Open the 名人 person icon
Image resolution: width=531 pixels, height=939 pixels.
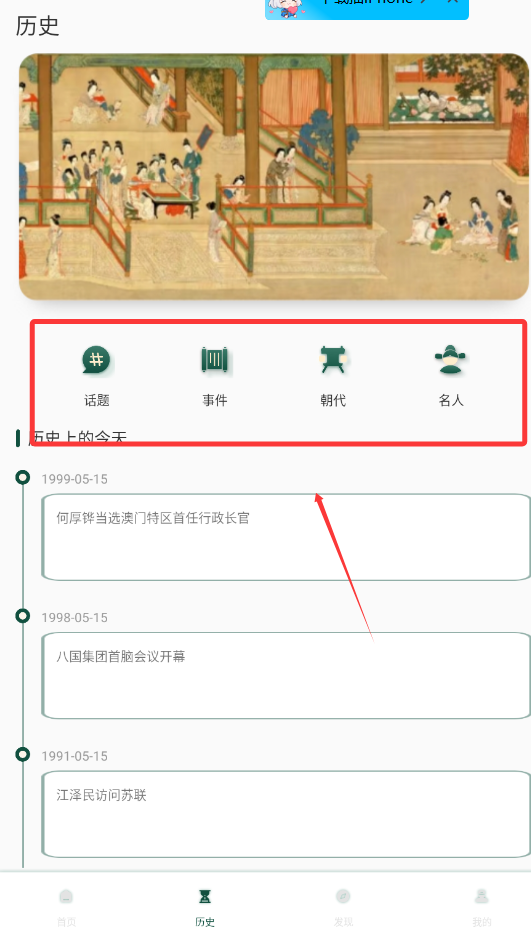451,360
